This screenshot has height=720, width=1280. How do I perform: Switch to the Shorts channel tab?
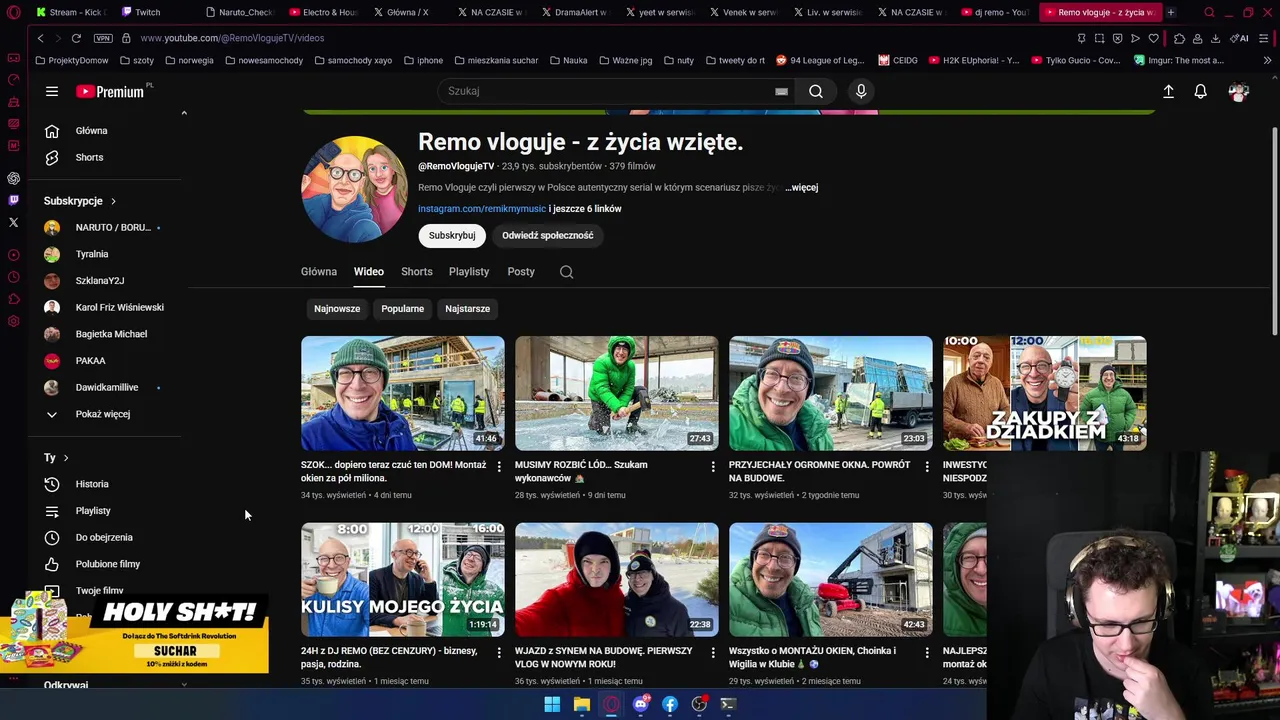point(417,272)
